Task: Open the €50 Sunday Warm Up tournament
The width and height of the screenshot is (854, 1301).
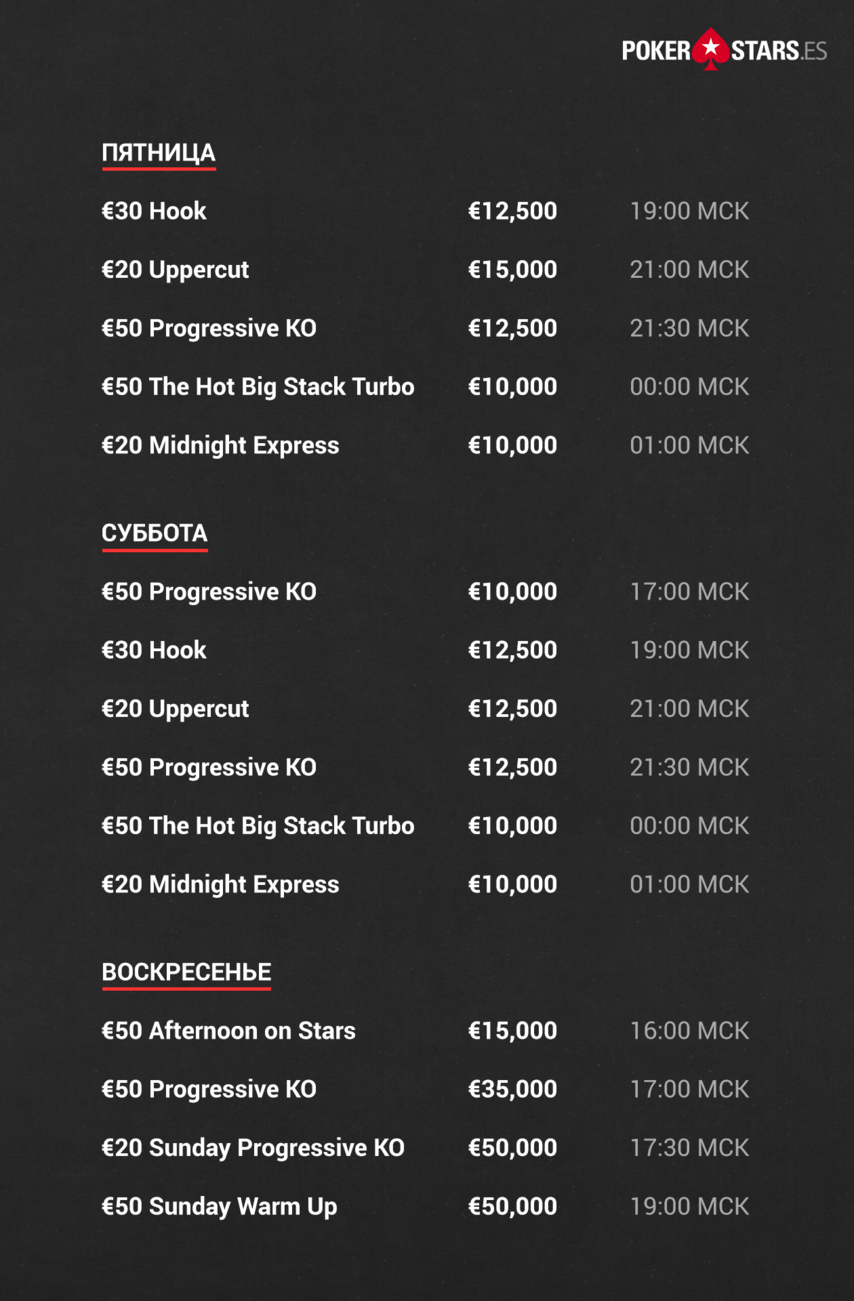Action: [x=220, y=1207]
